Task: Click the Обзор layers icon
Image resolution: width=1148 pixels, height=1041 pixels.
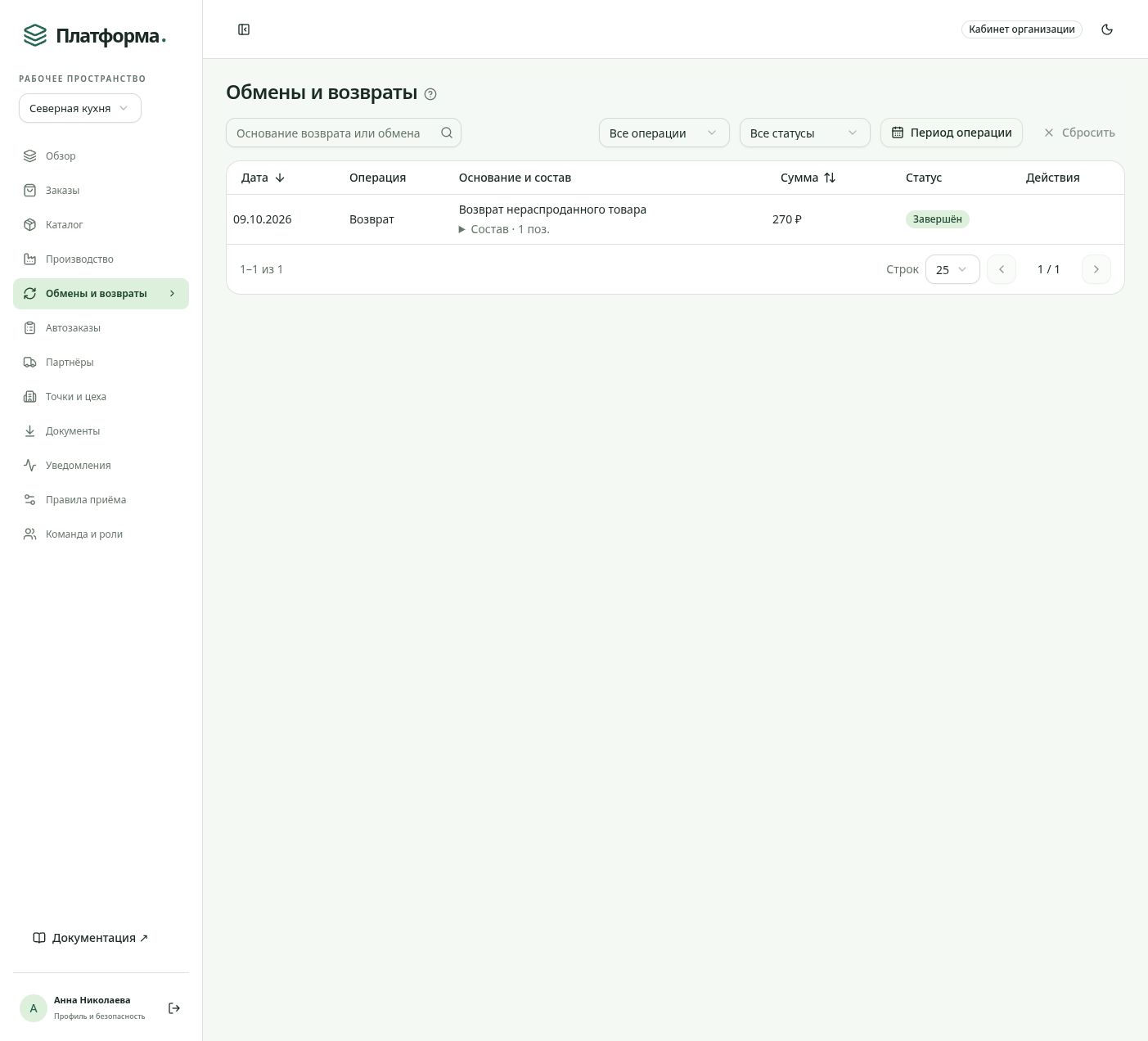Action: (x=30, y=156)
